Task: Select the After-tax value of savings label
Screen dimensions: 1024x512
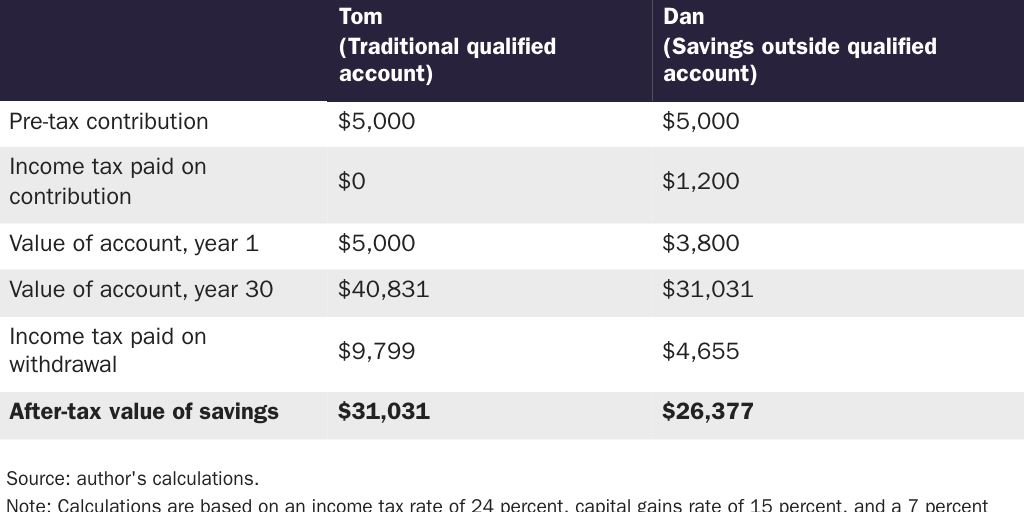Action: (144, 411)
